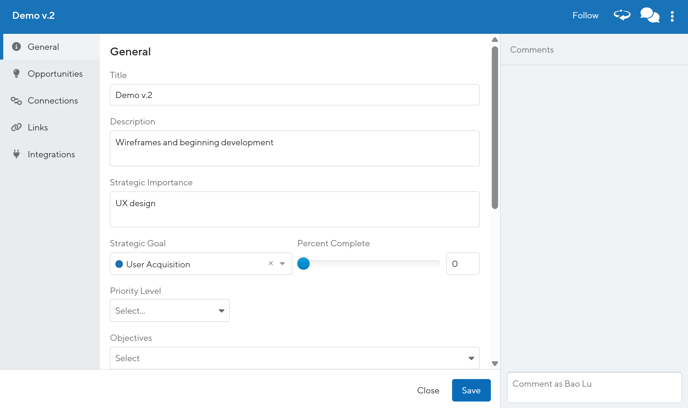Screen dimensions: 688x408
Task: Click the Connections sidebar icon
Action: click(x=16, y=101)
